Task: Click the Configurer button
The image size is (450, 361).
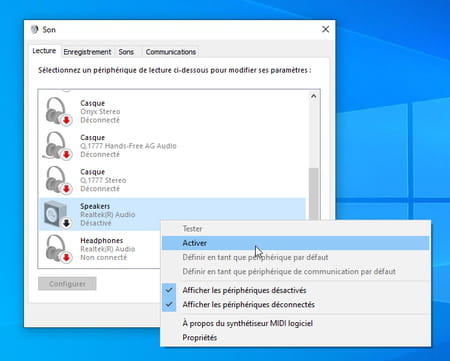Action: coord(67,284)
